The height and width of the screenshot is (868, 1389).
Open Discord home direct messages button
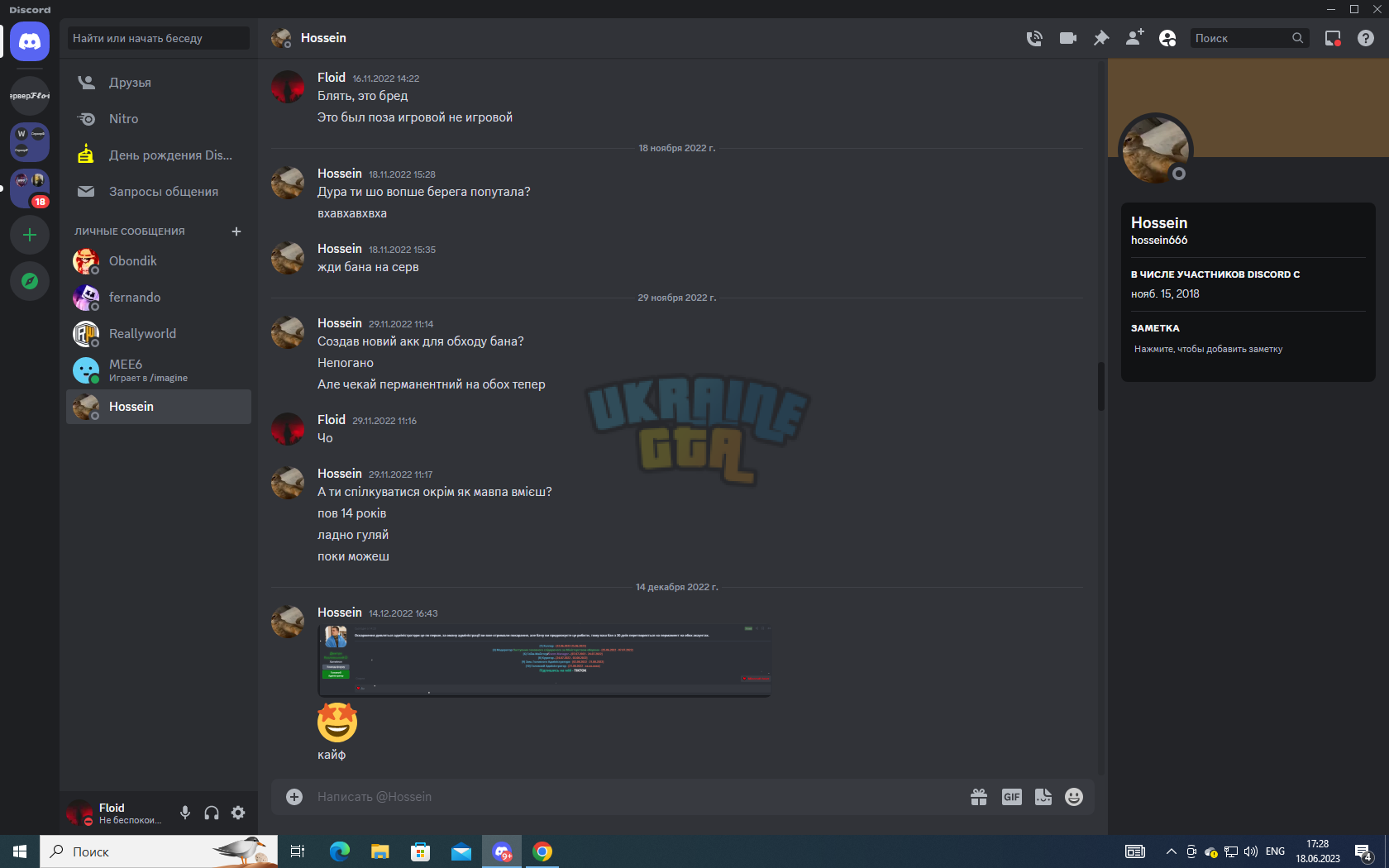click(x=30, y=41)
